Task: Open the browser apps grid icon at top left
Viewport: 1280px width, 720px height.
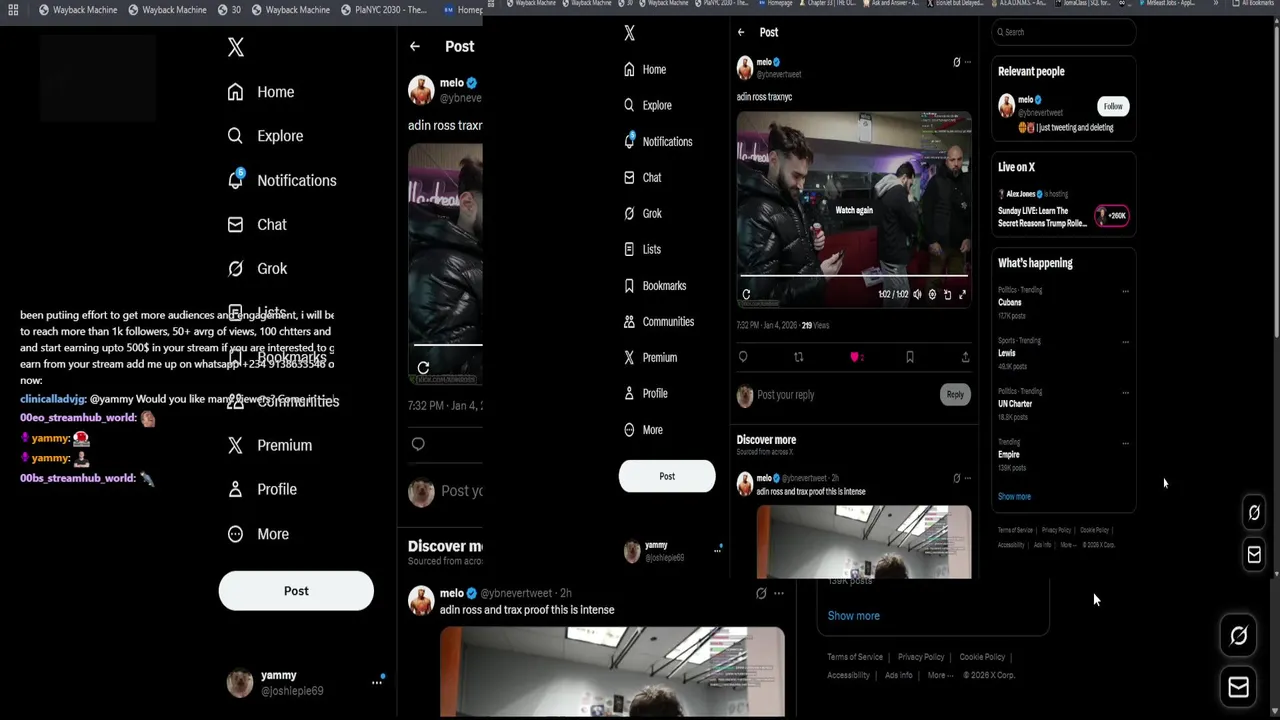Action: tap(13, 10)
